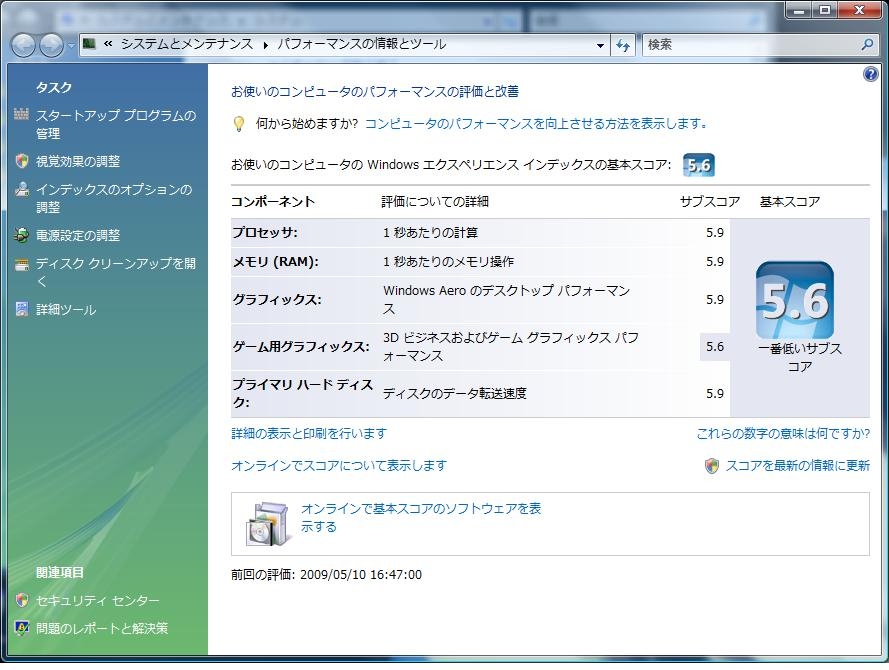The image size is (889, 670).
Task: Open the blue help question mark
Action: coord(870,74)
